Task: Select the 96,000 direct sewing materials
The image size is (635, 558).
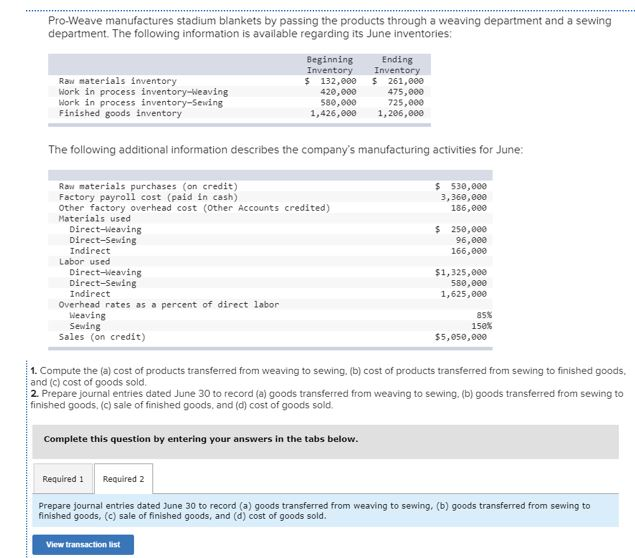Action: [x=471, y=240]
